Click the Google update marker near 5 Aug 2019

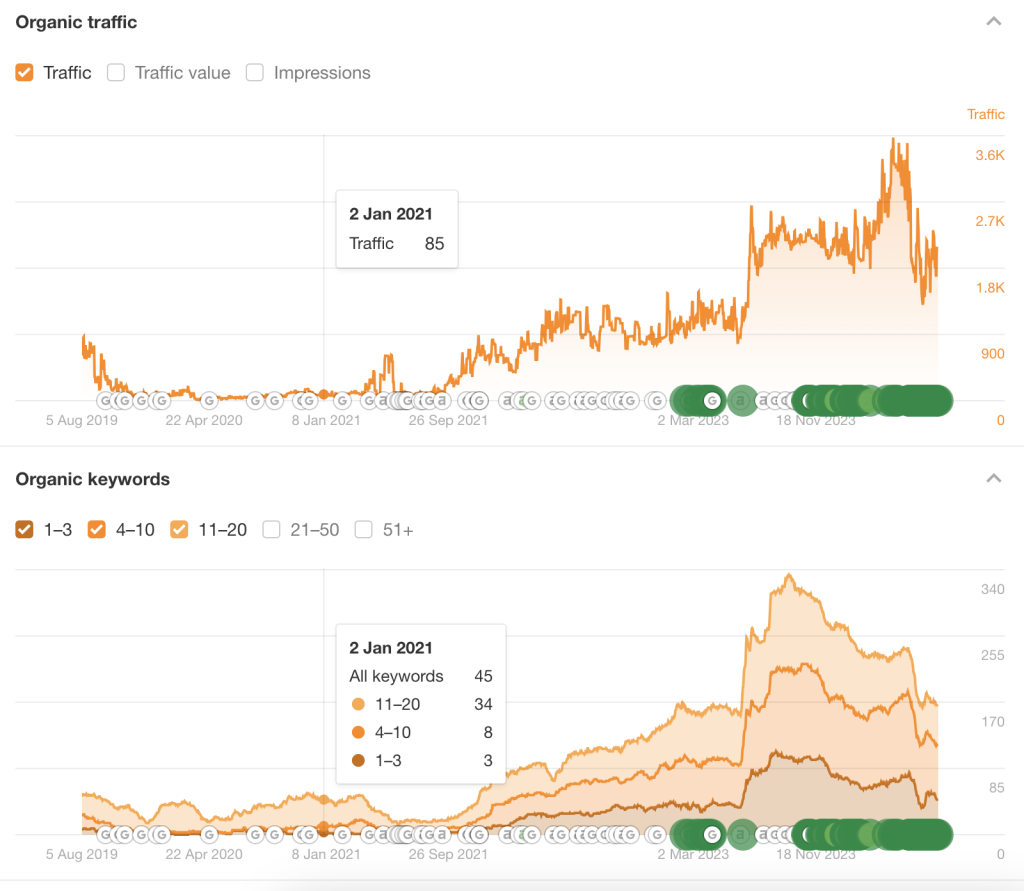point(105,400)
